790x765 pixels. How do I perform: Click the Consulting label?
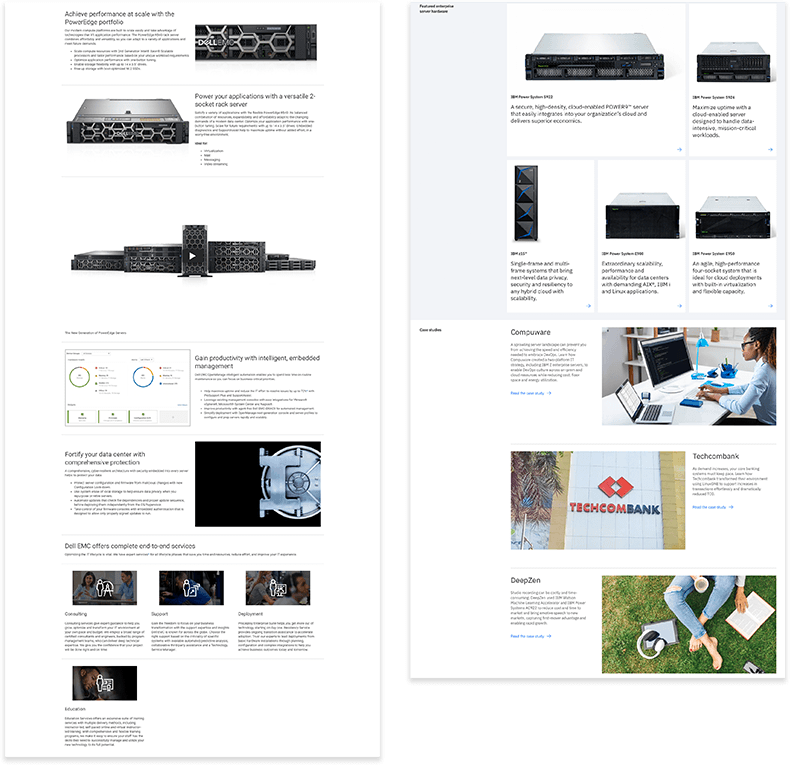tap(76, 614)
